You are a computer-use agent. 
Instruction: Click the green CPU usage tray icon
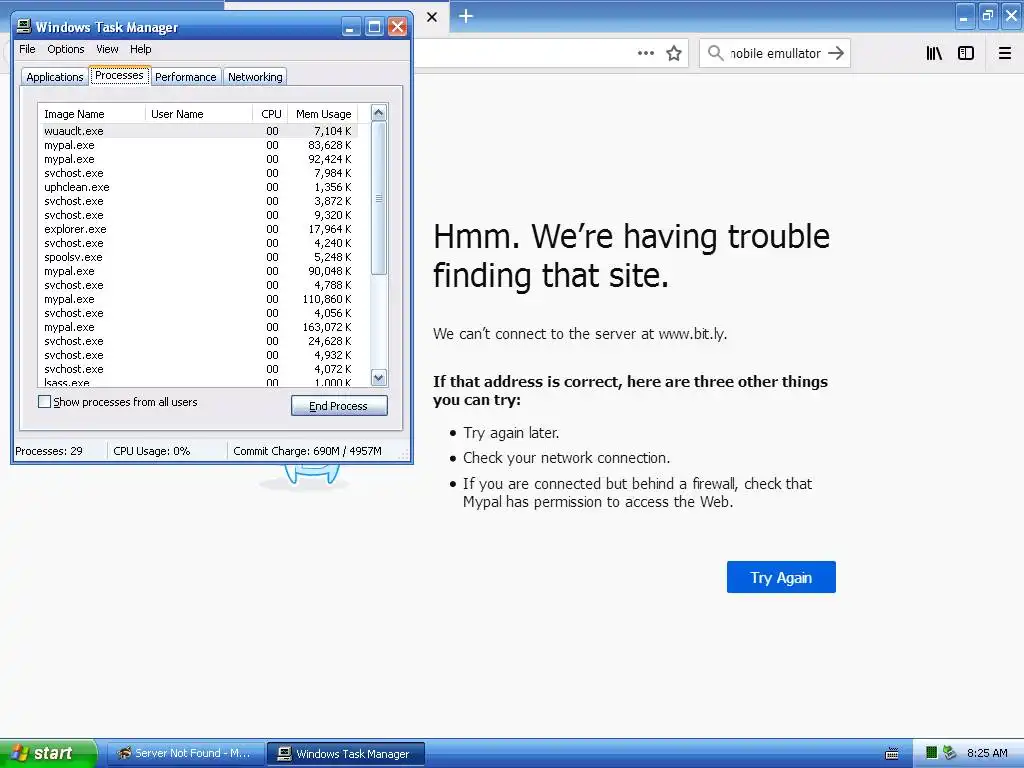pos(931,753)
